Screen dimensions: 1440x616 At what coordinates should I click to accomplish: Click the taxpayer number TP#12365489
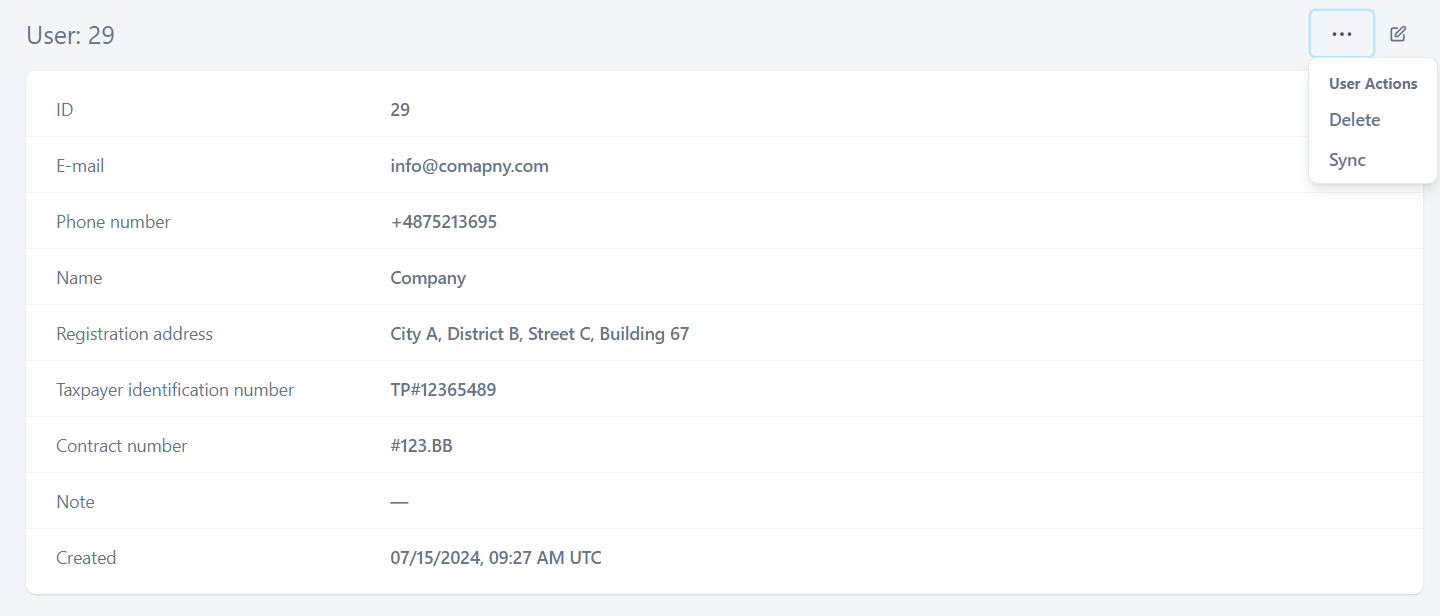coord(443,390)
